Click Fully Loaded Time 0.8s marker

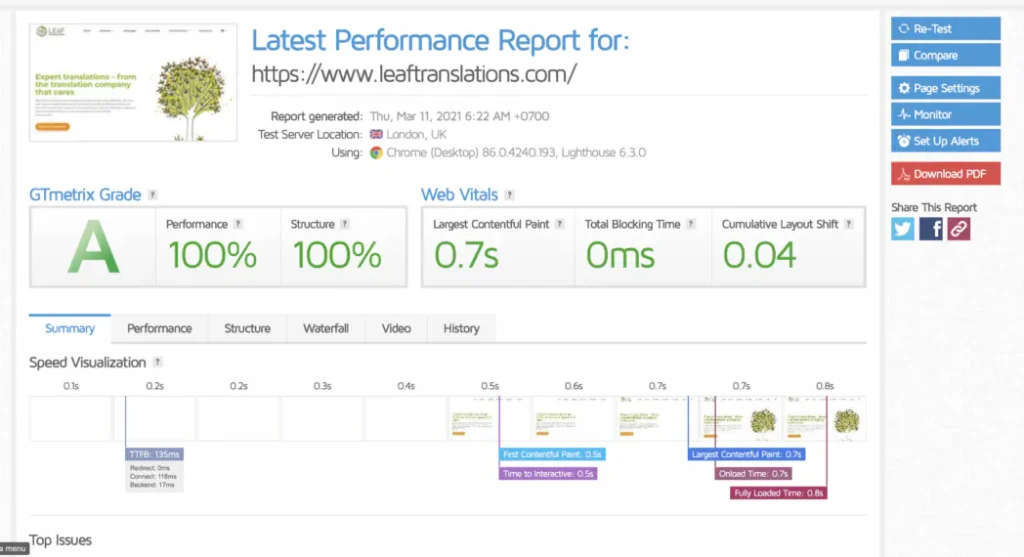tap(778, 493)
